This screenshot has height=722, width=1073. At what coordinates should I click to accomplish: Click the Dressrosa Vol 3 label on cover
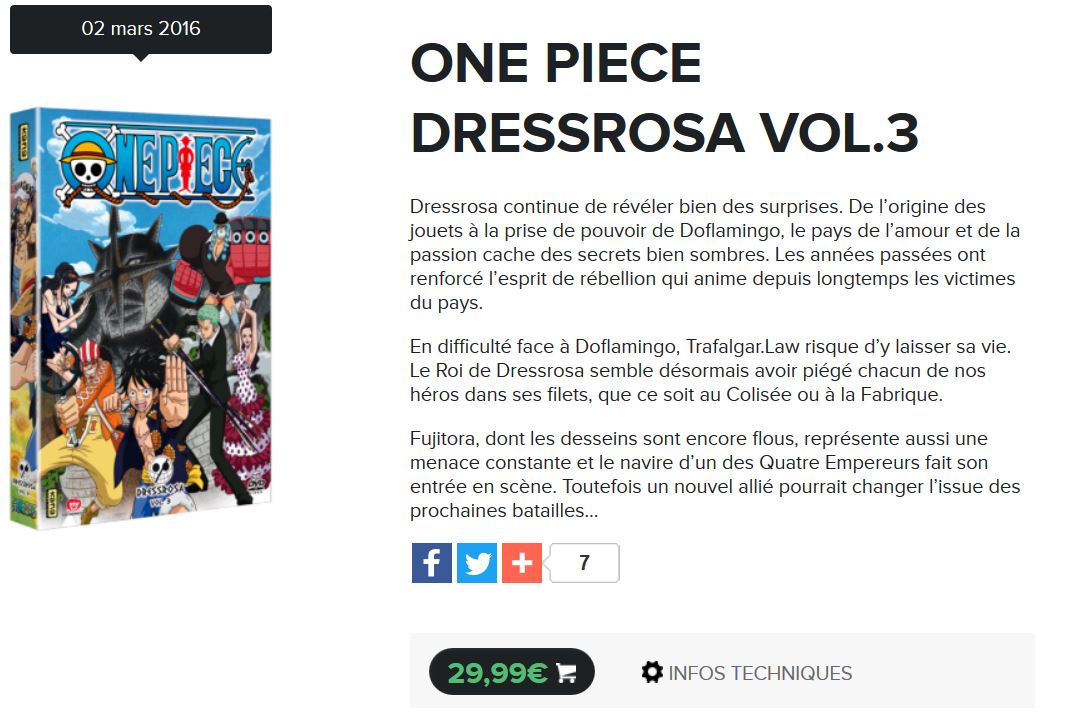[161, 493]
